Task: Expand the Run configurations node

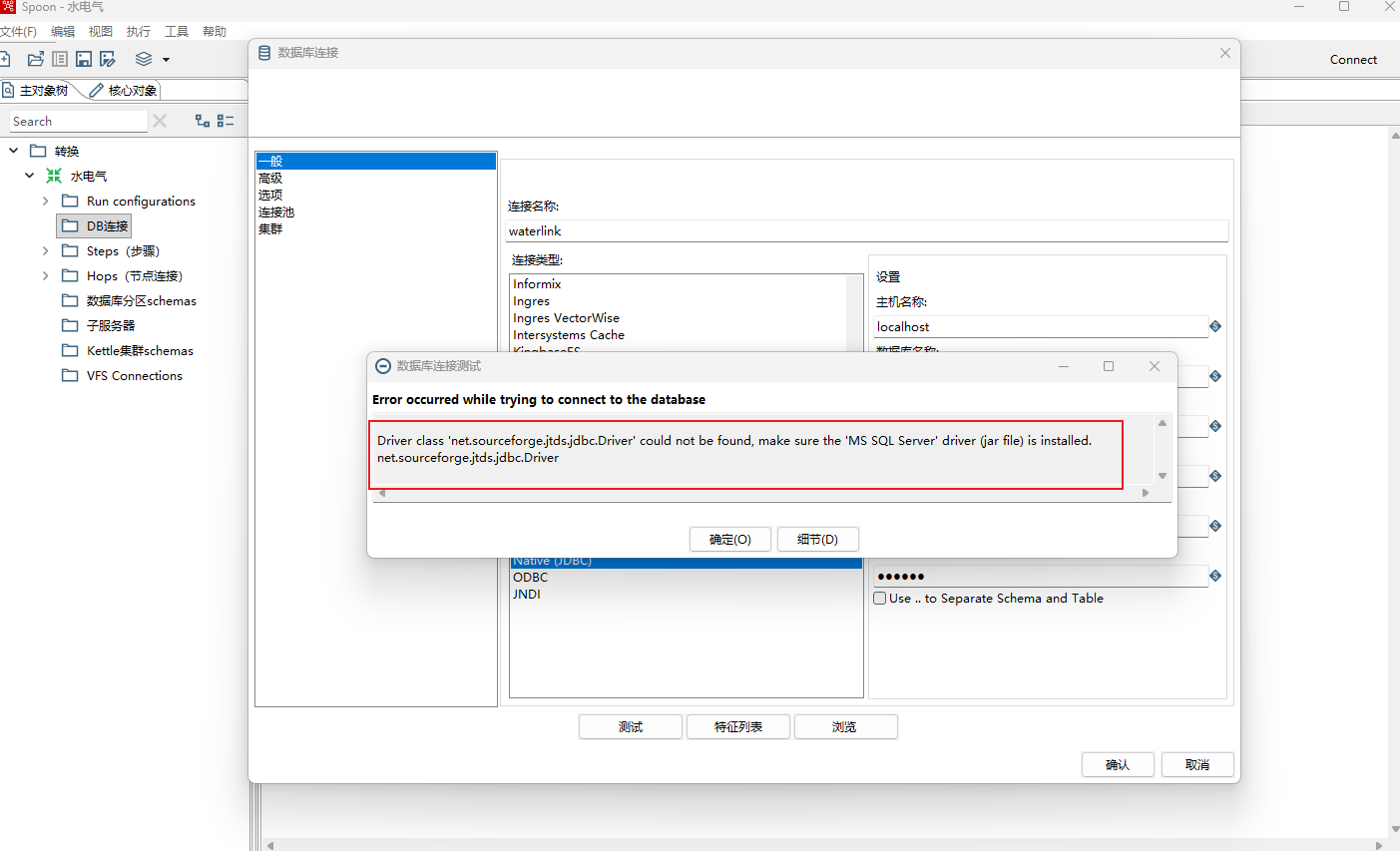Action: tap(44, 201)
